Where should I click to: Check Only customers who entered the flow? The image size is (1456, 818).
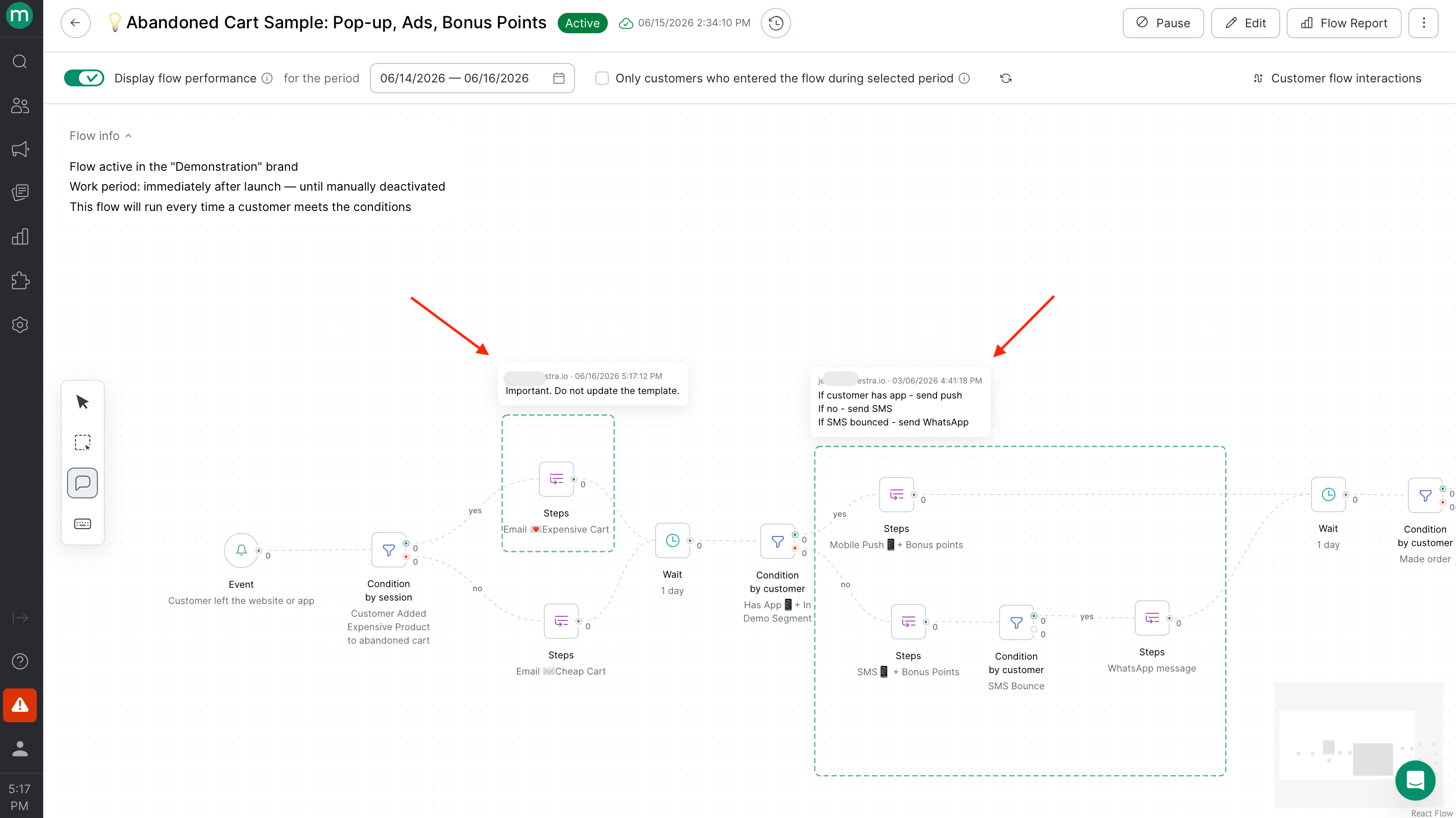602,78
